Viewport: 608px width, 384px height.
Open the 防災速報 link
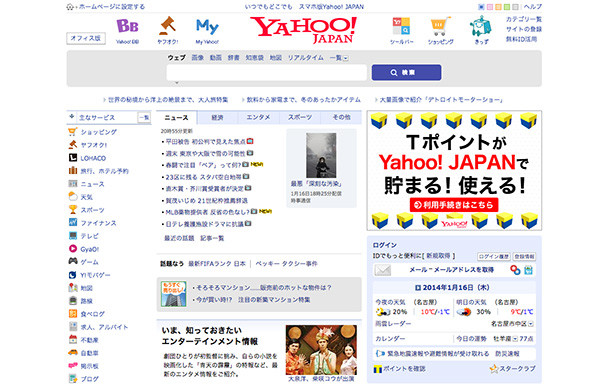point(507,354)
